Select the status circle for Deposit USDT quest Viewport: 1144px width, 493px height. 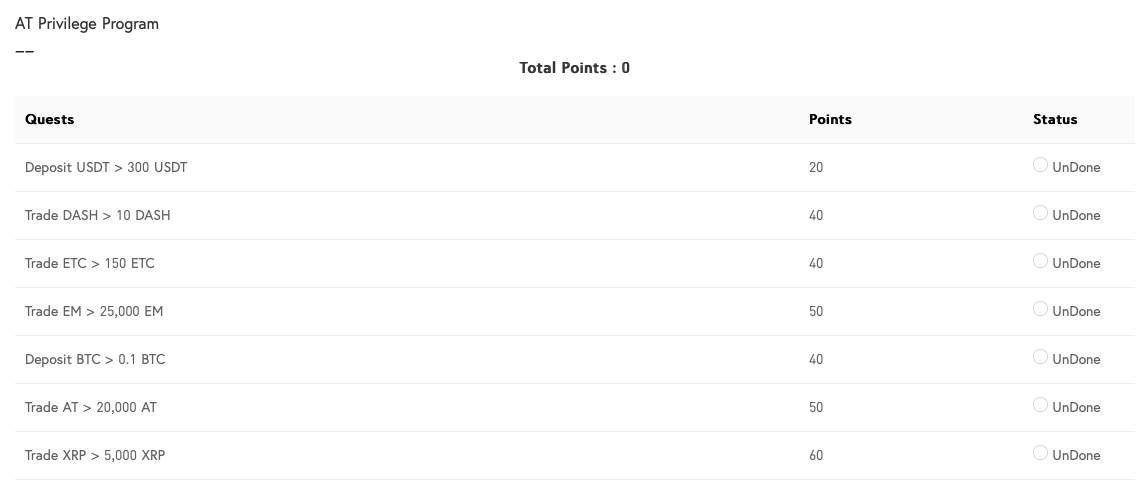[1040, 165]
